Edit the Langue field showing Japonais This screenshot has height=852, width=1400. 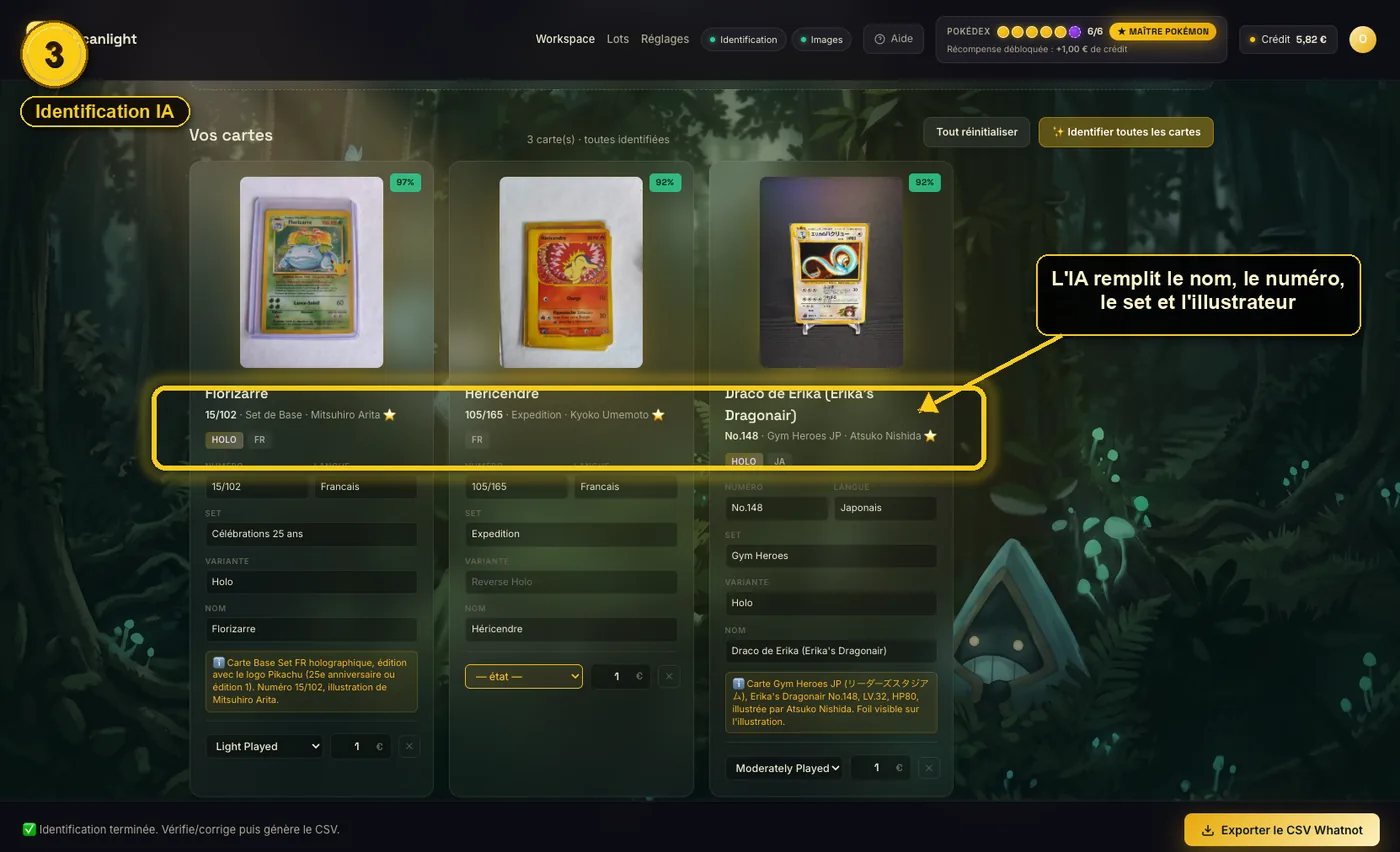point(885,508)
